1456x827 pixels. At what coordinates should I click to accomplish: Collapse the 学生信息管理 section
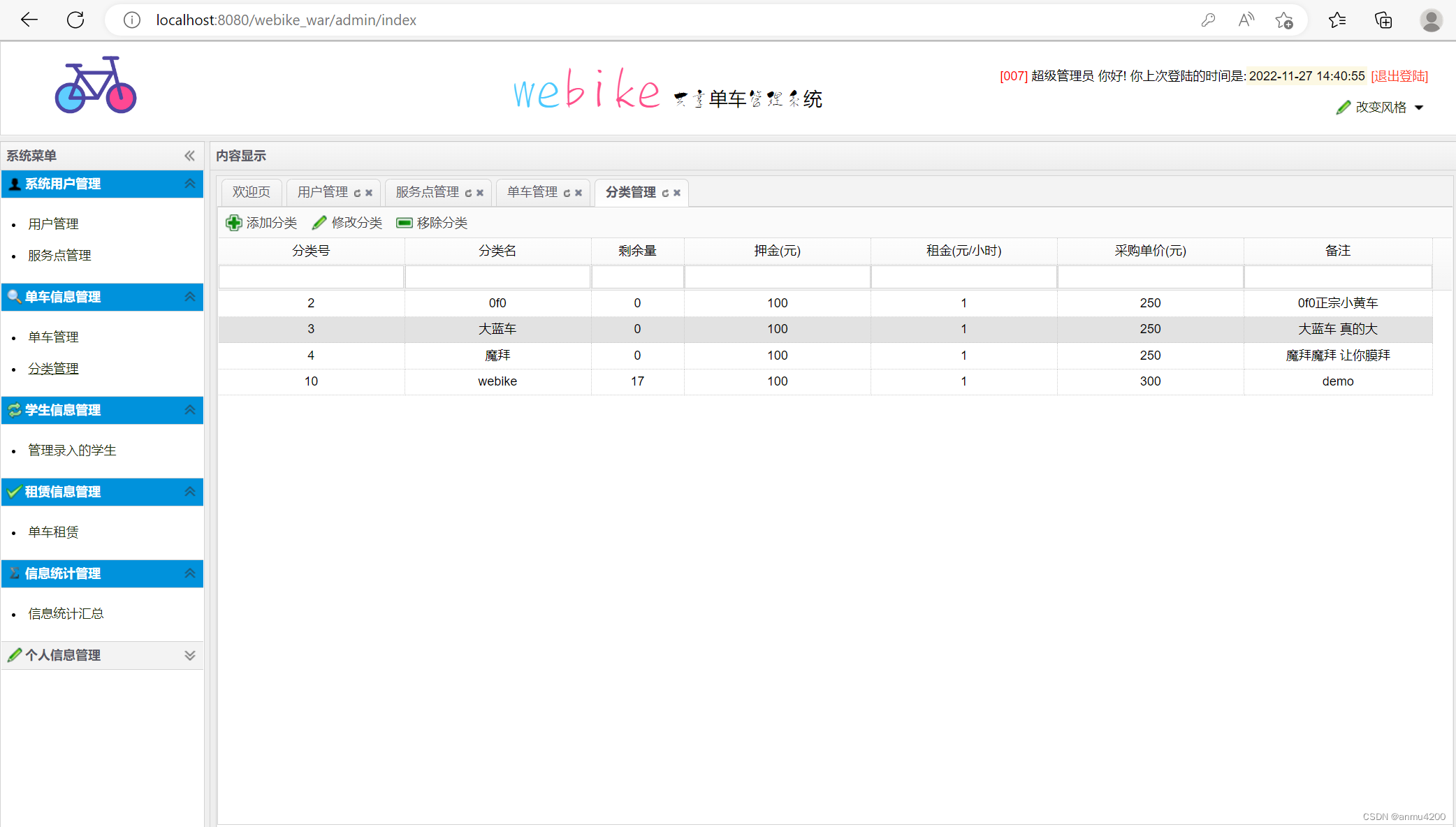(189, 410)
